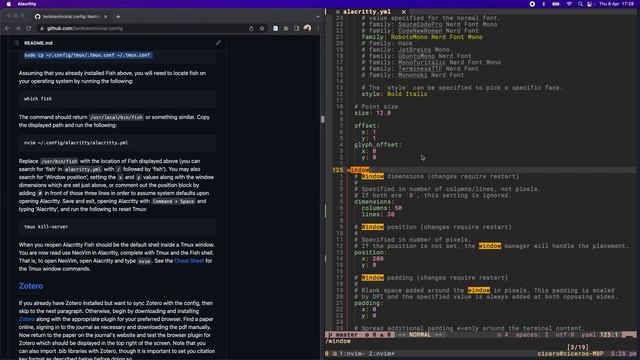Click the [3/19] search match count

(578, 347)
